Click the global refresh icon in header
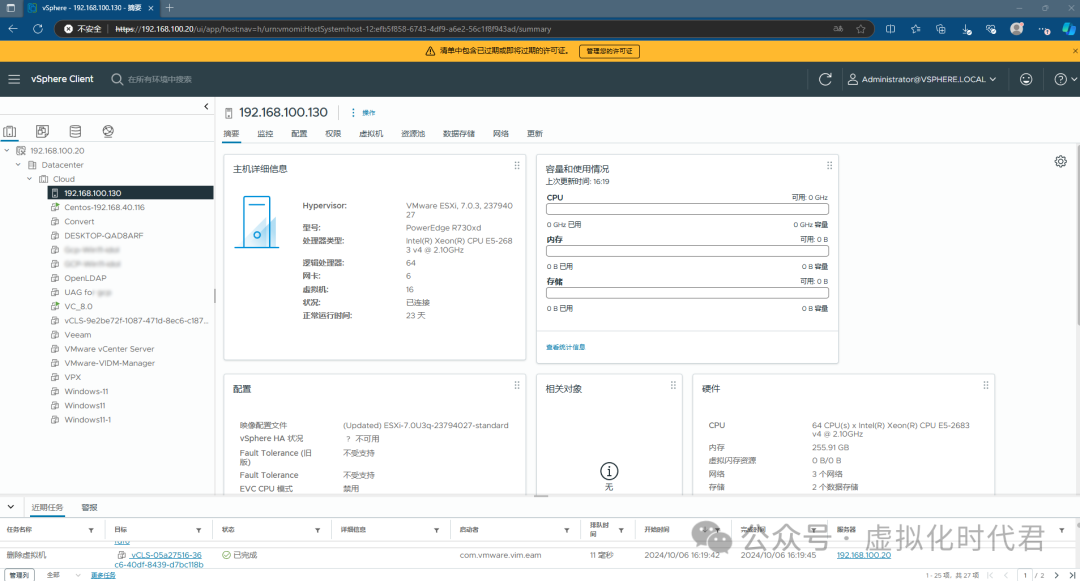1080x581 pixels. click(x=825, y=79)
